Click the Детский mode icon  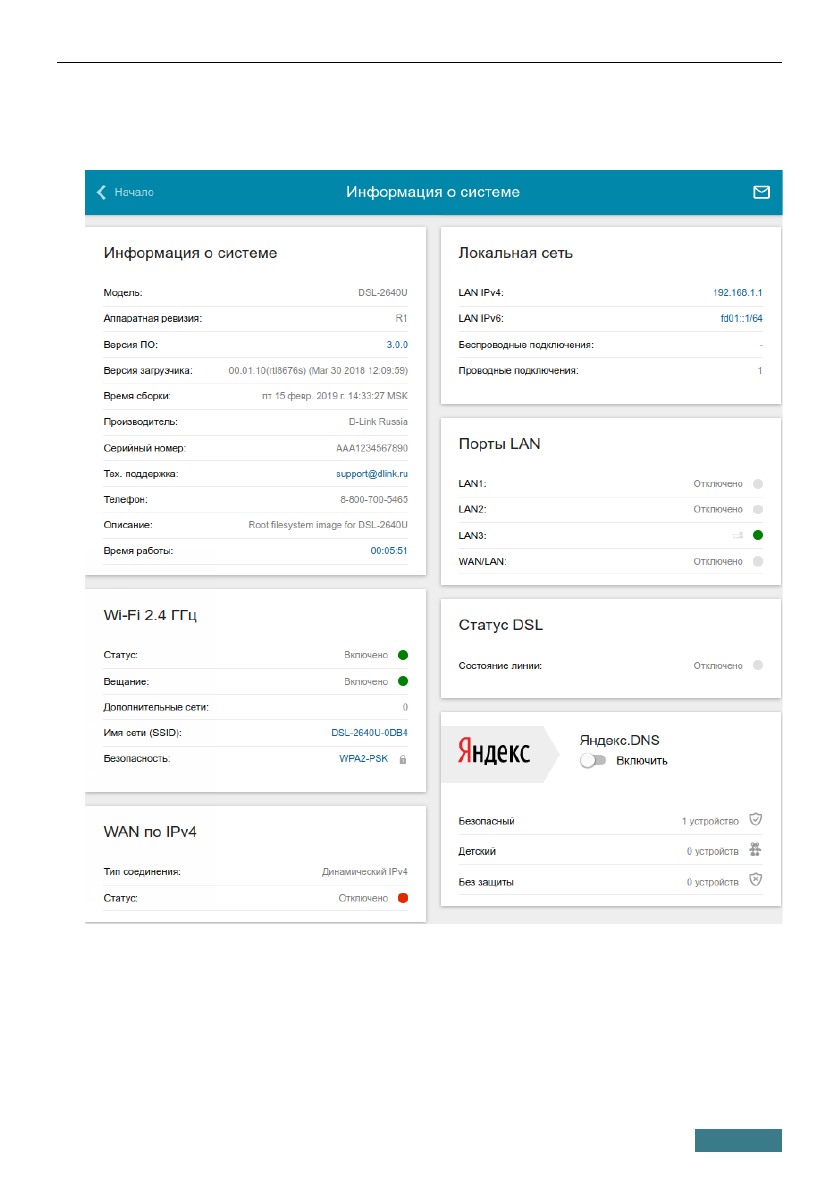point(755,849)
